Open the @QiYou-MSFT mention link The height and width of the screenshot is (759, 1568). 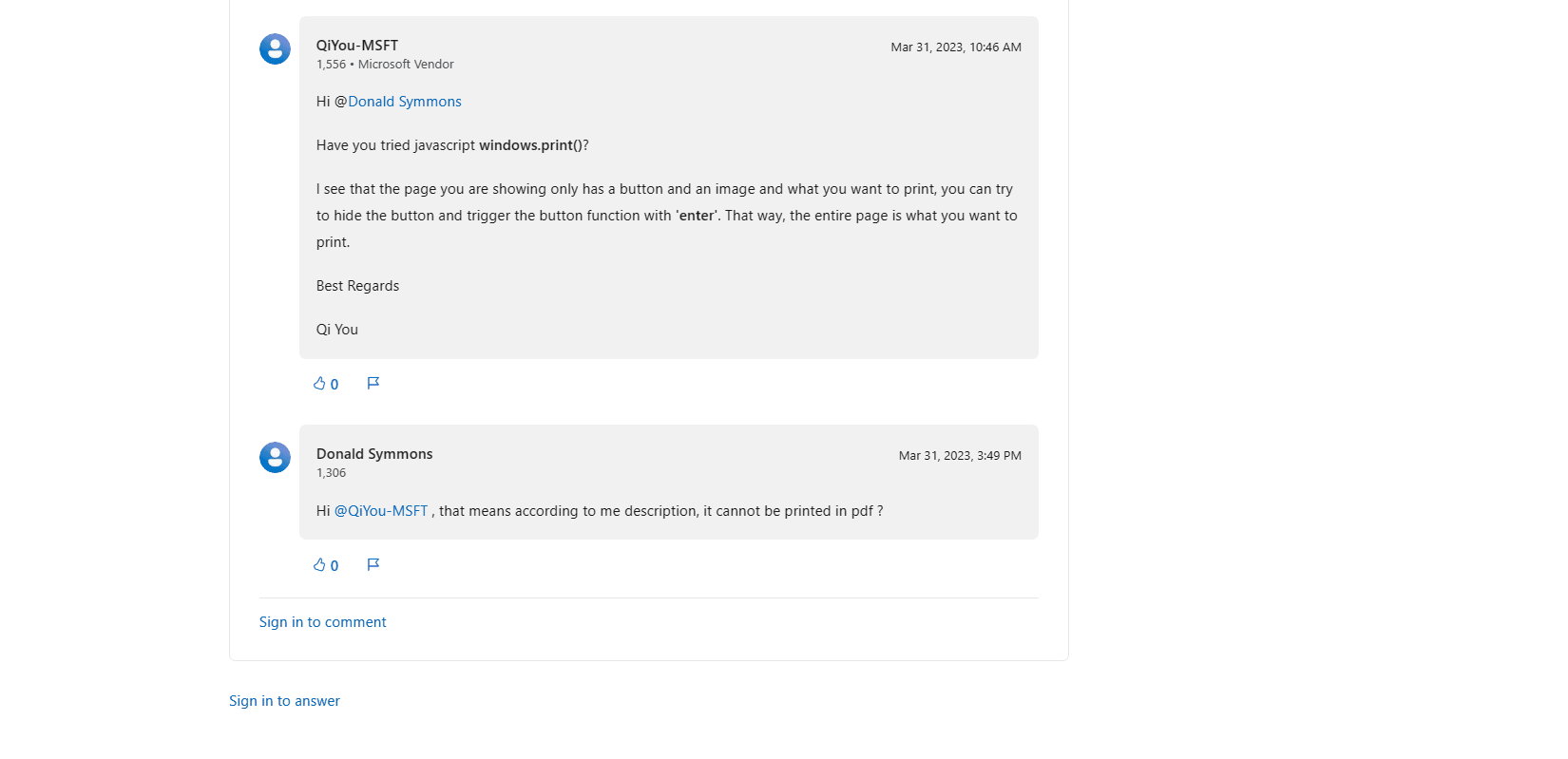click(381, 511)
